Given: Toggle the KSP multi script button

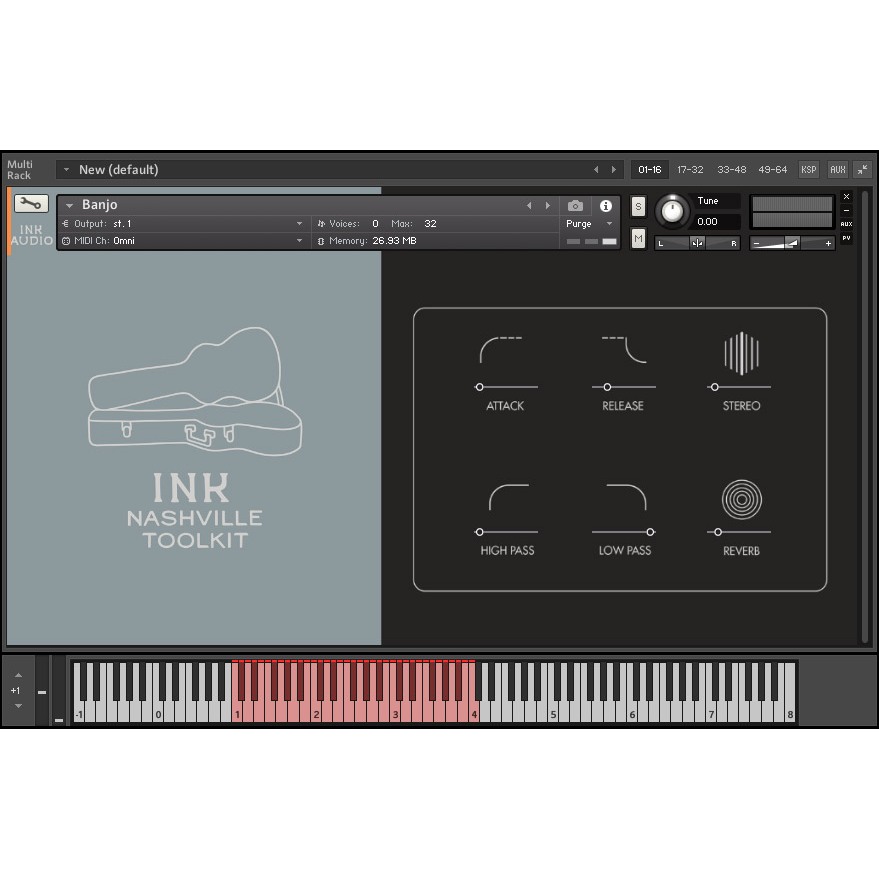Looking at the screenshot, I should click(x=808, y=169).
